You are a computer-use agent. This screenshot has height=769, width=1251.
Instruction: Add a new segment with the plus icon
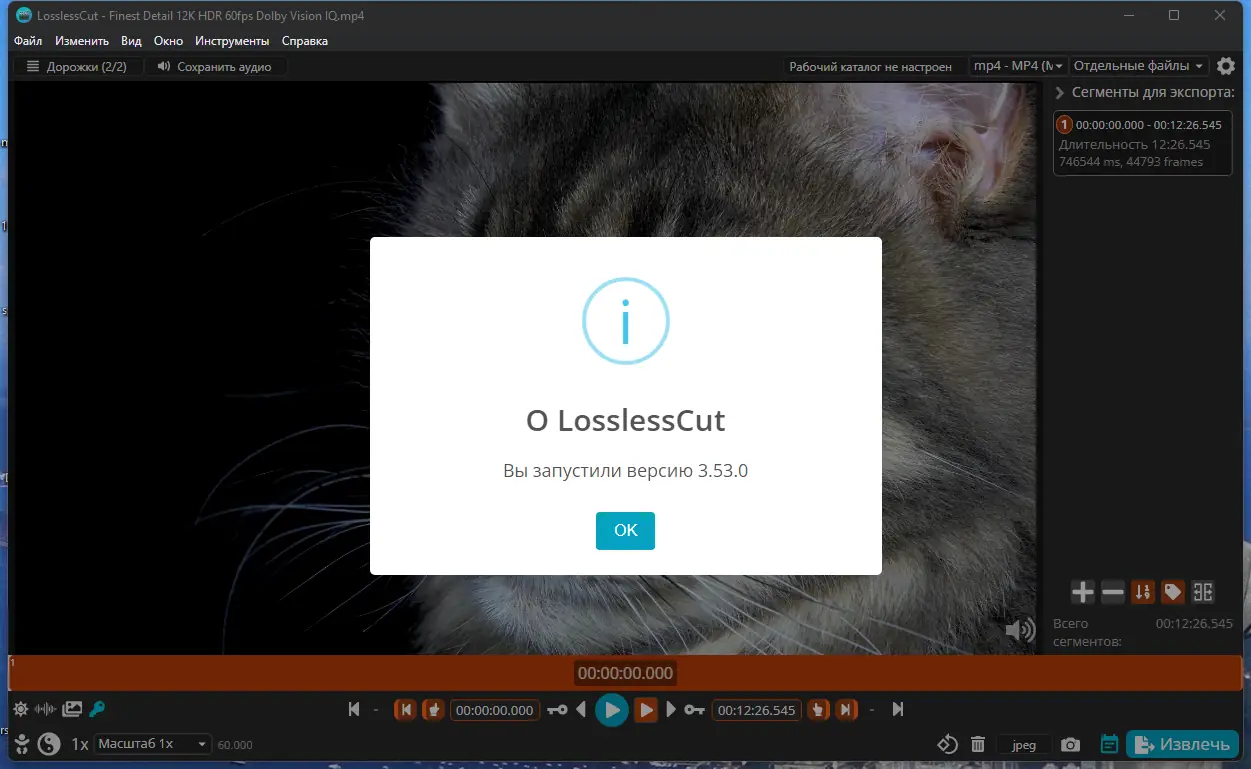[1083, 592]
